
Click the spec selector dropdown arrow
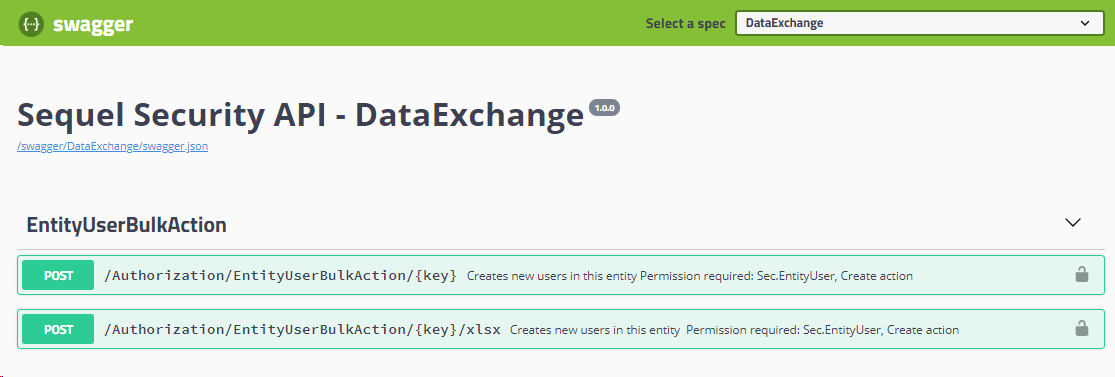(1085, 23)
